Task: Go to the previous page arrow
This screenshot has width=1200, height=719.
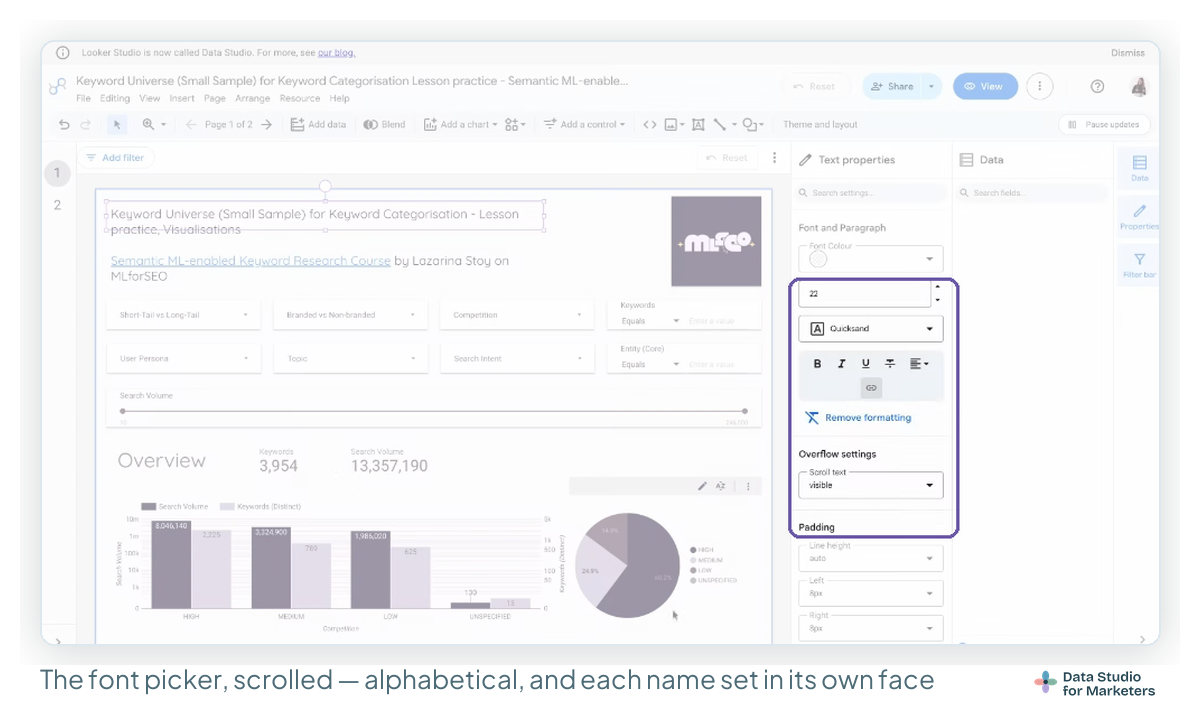Action: [190, 125]
